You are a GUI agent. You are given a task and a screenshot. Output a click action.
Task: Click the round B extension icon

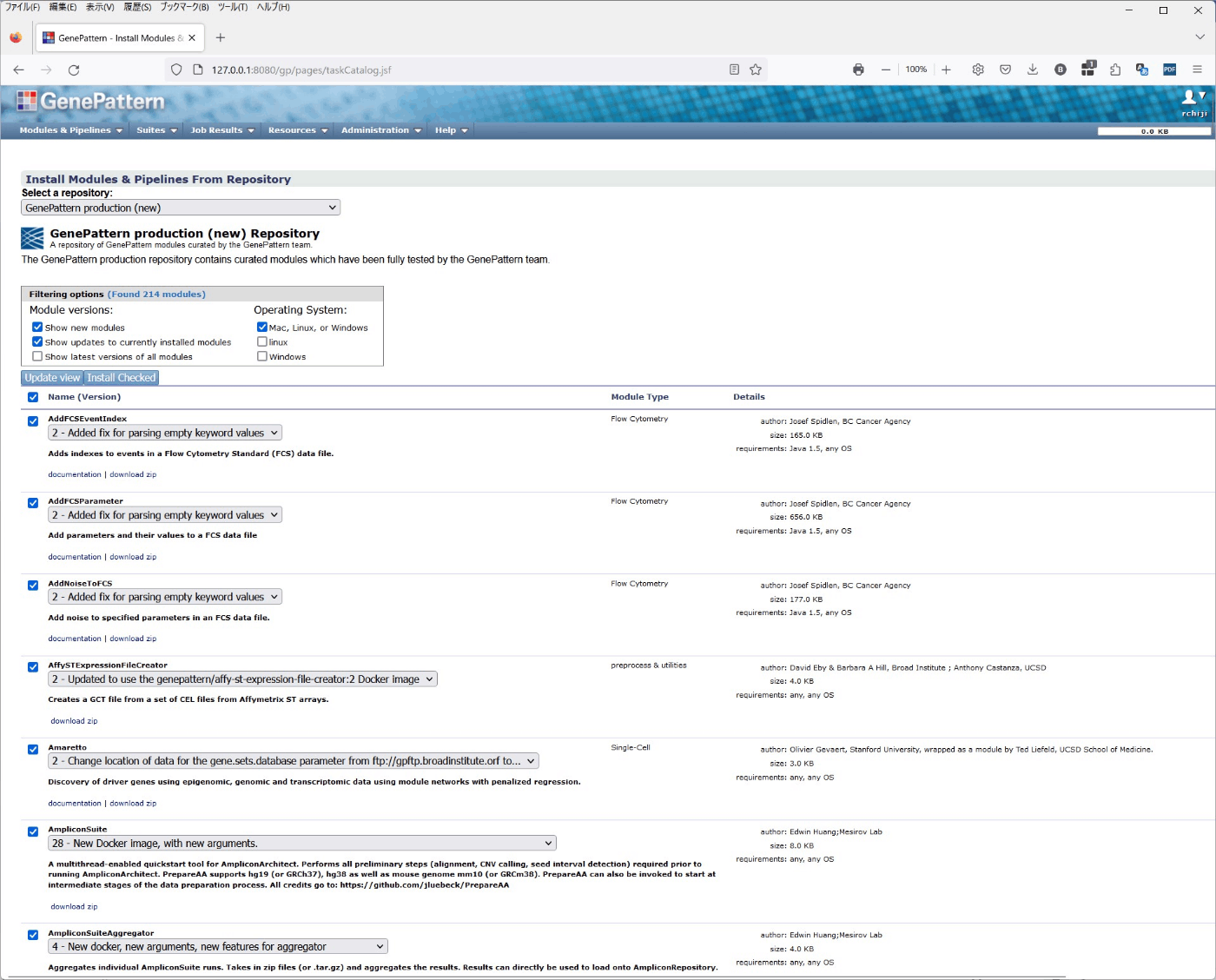click(1061, 70)
